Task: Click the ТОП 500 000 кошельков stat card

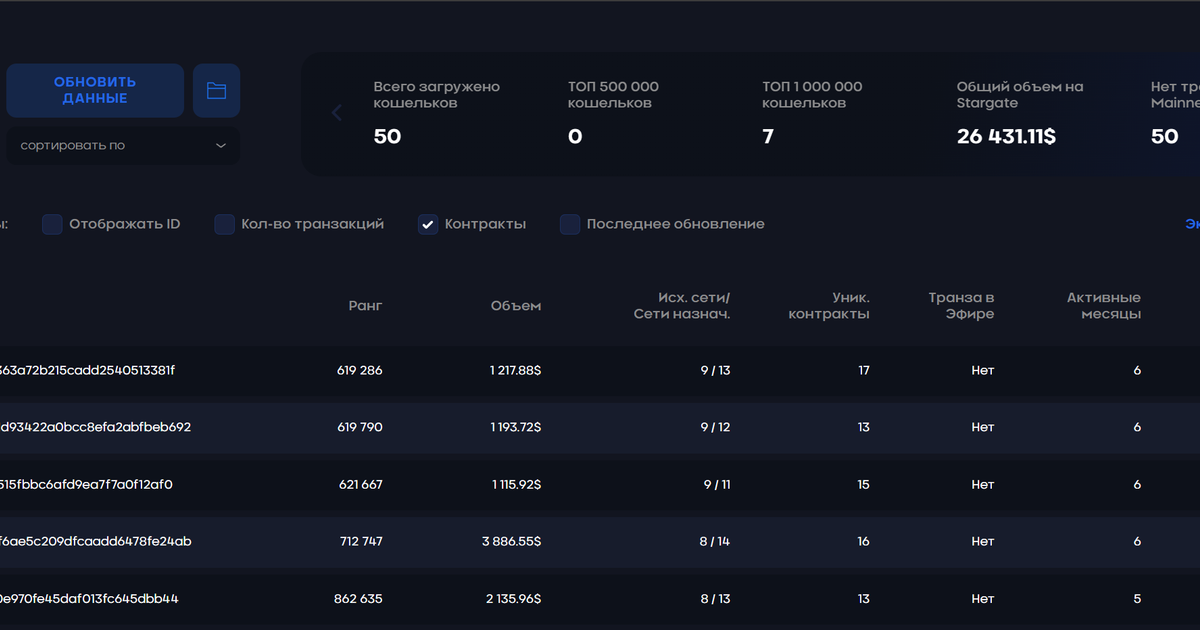Action: pyautogui.click(x=614, y=113)
